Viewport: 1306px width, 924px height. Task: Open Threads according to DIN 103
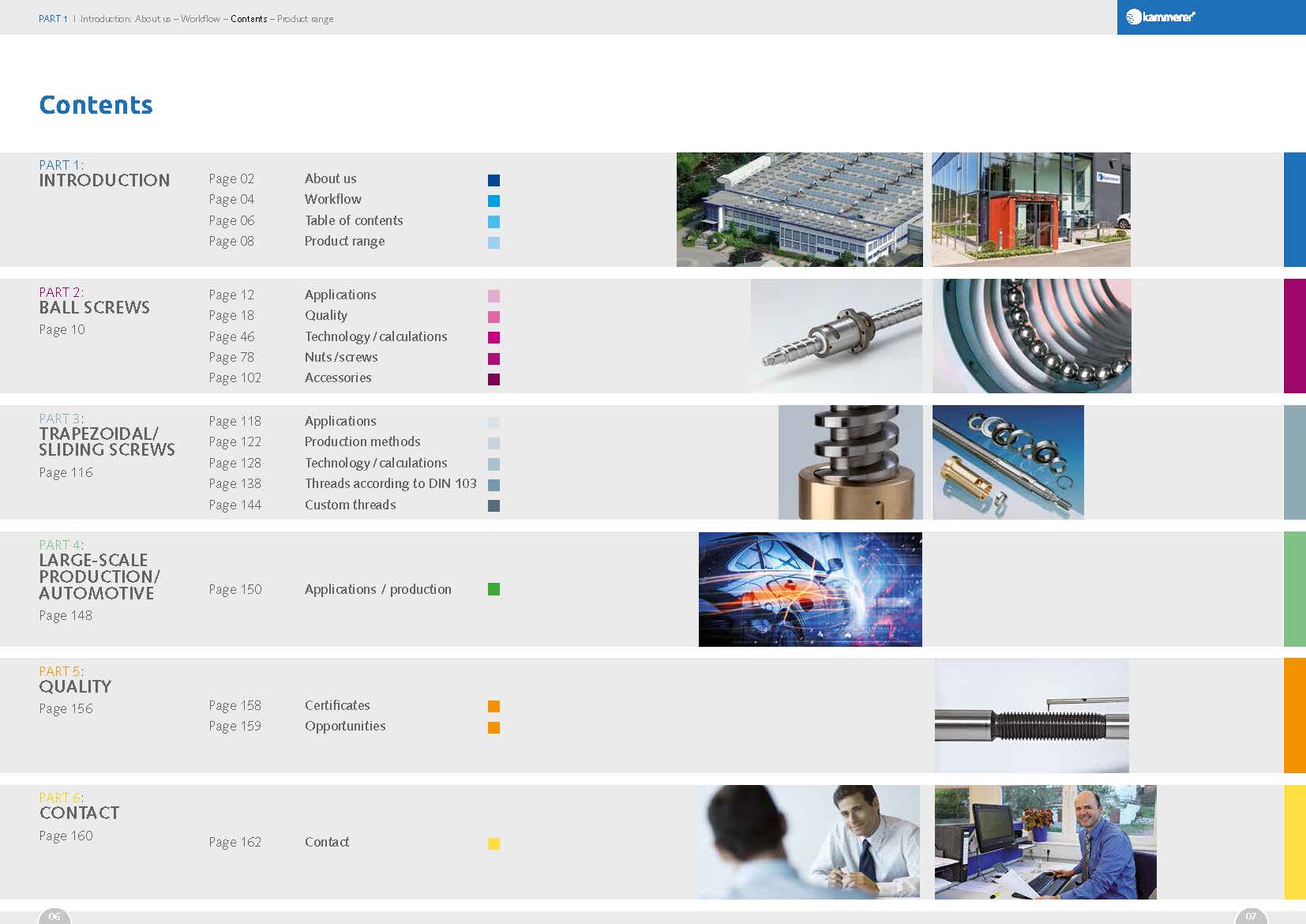point(391,483)
